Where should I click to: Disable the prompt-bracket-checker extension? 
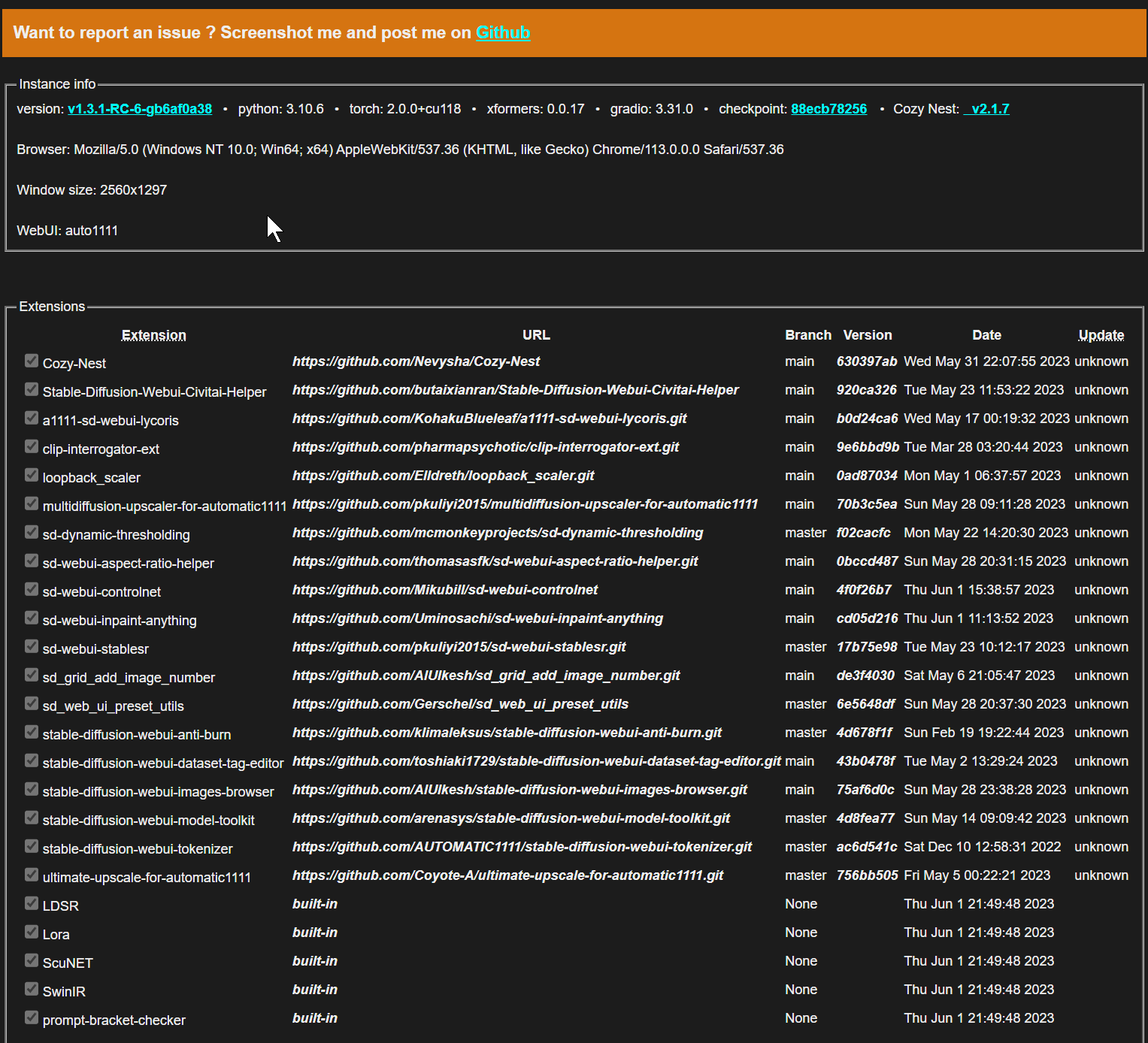point(31,1017)
